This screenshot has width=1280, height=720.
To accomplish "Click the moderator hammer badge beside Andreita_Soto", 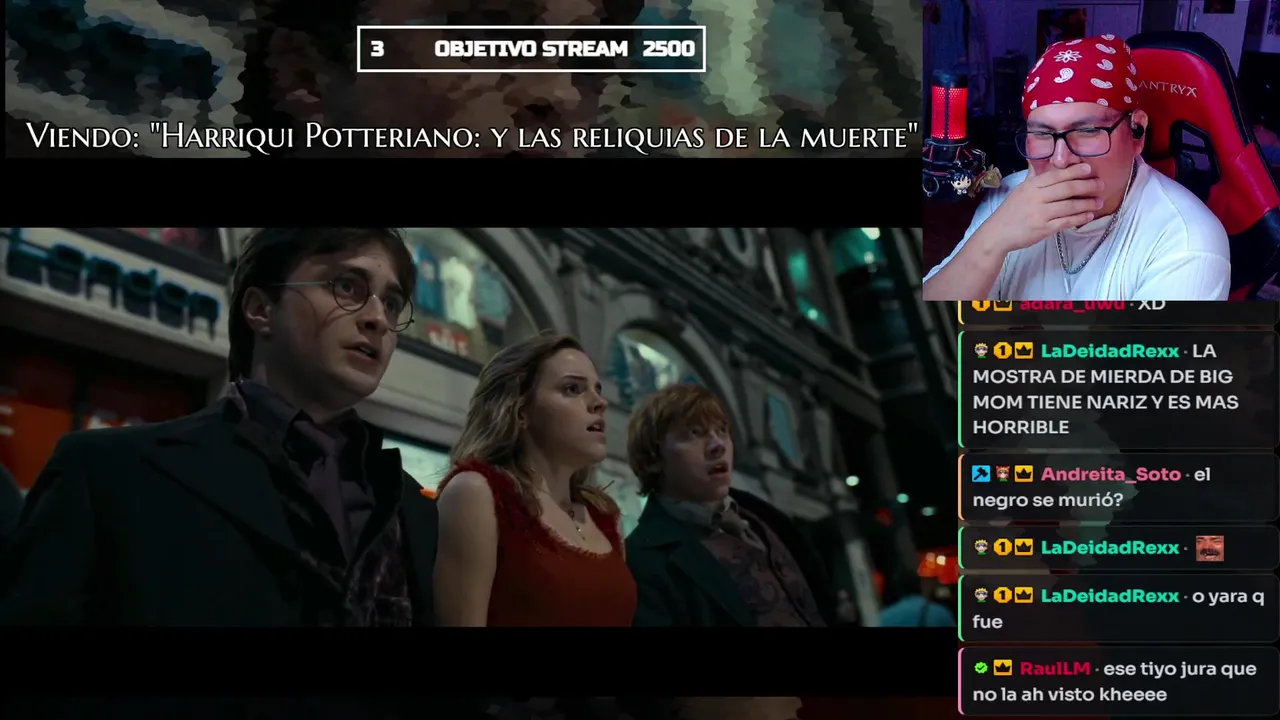I will [981, 474].
